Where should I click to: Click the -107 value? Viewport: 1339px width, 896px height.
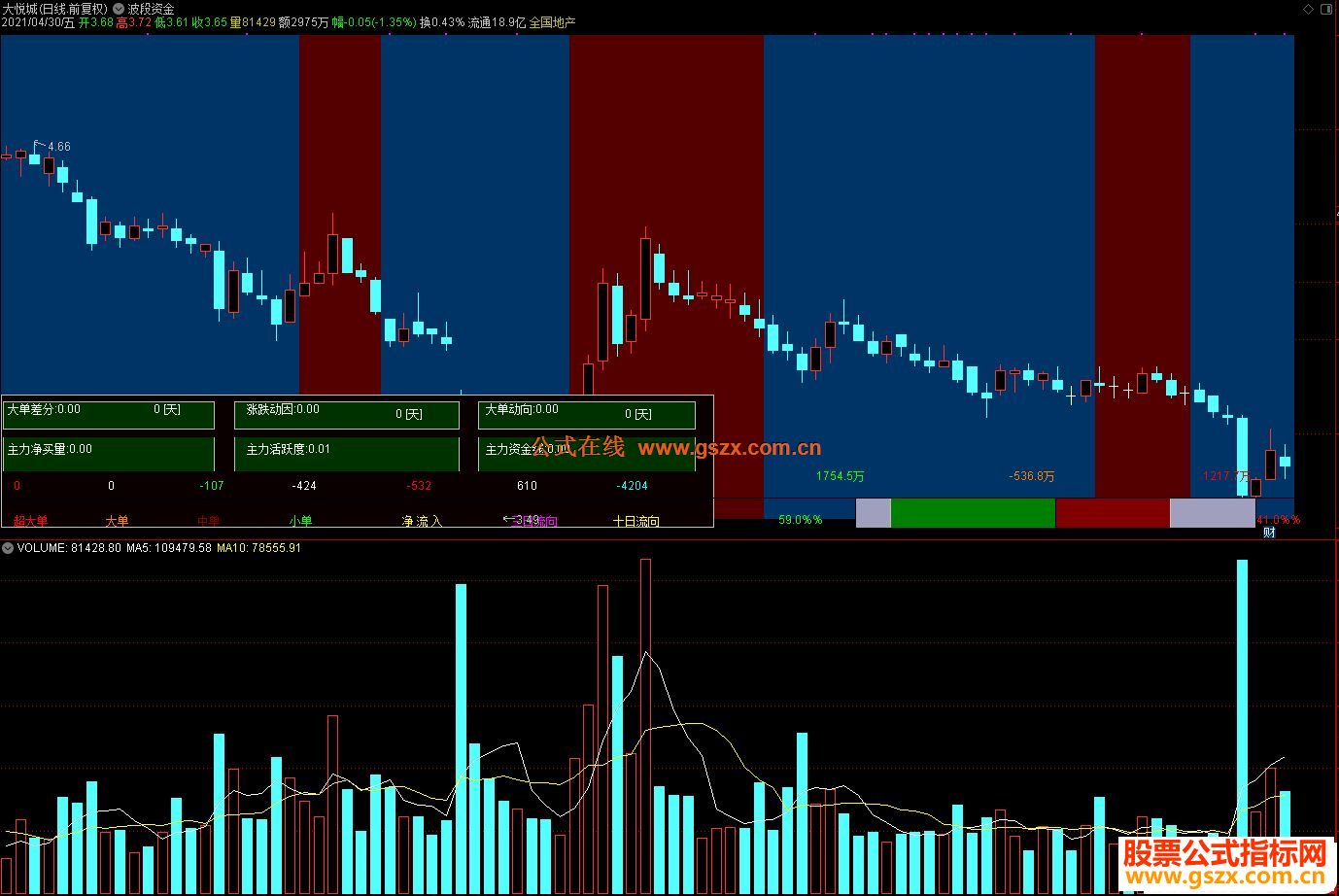point(212,486)
